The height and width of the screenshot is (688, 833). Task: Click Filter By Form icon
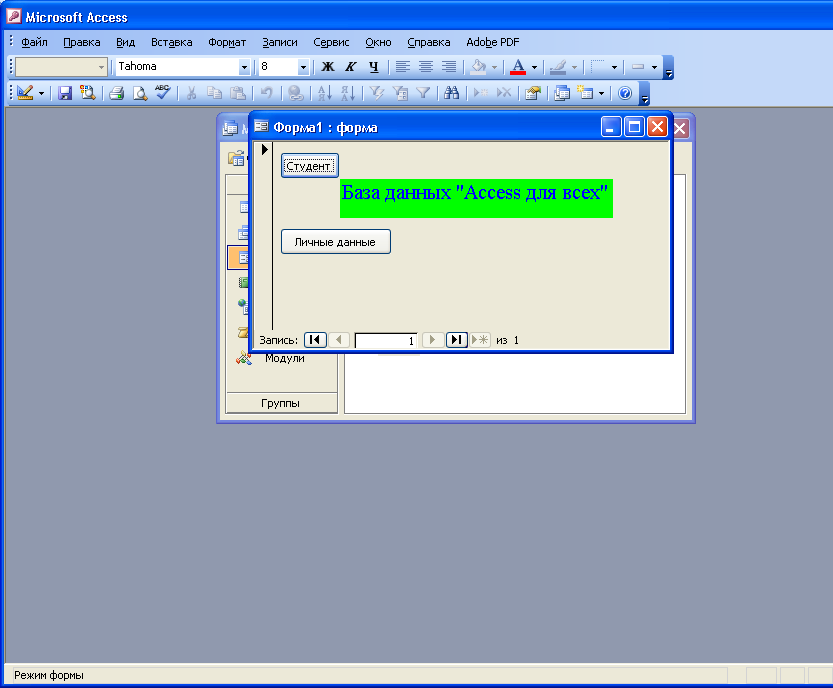pos(400,93)
